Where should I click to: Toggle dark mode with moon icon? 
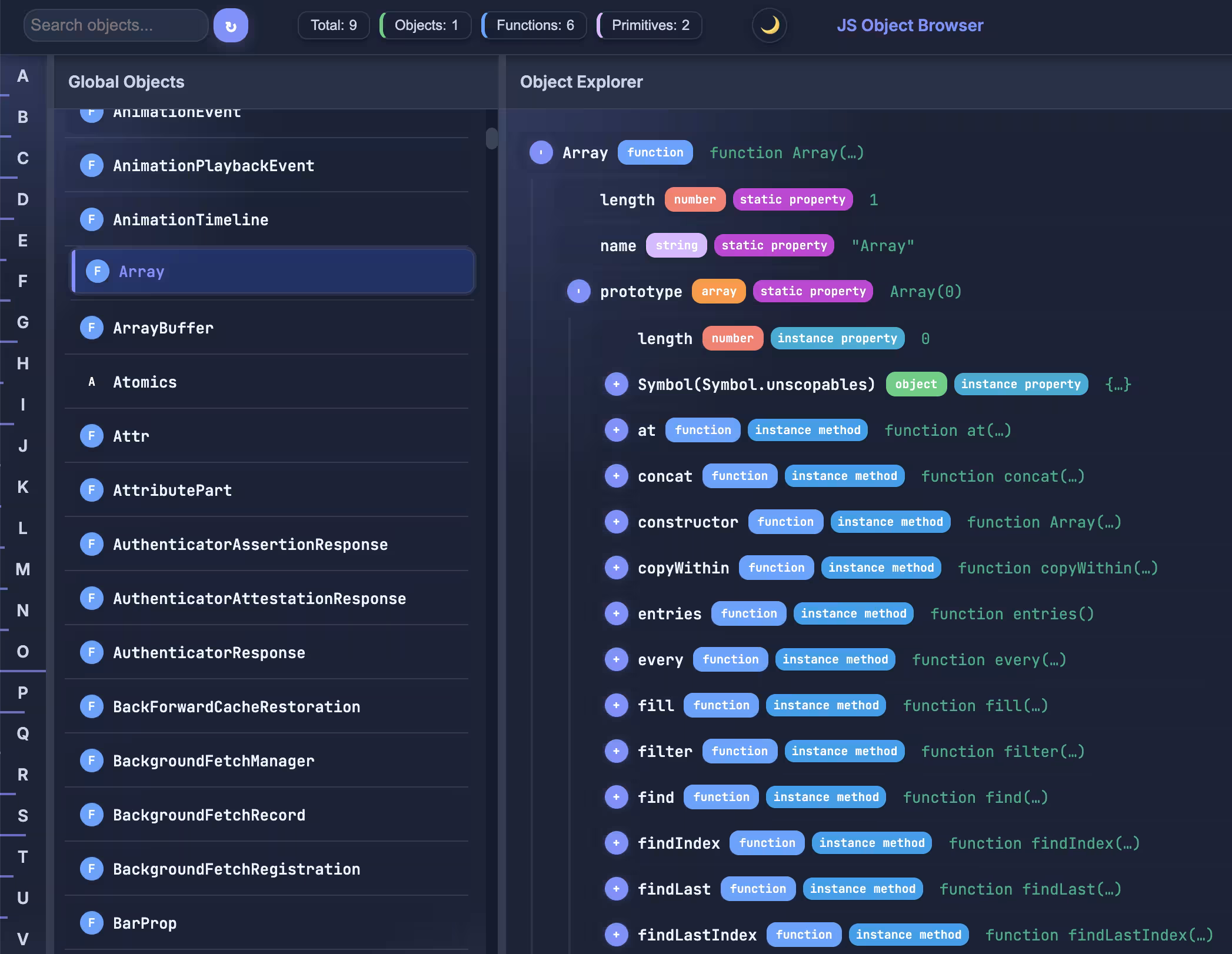(x=769, y=25)
